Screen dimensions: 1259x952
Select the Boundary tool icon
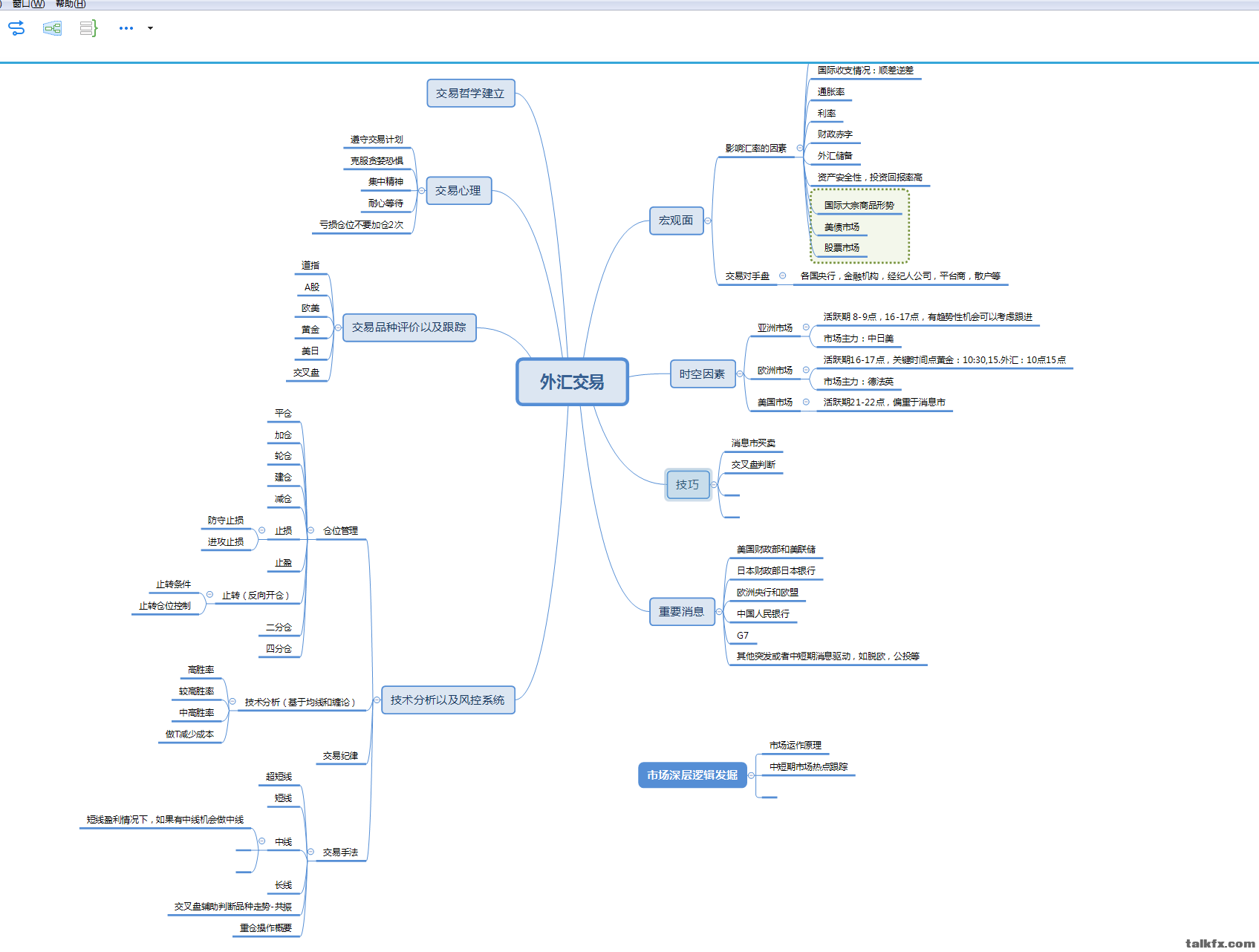click(x=53, y=28)
